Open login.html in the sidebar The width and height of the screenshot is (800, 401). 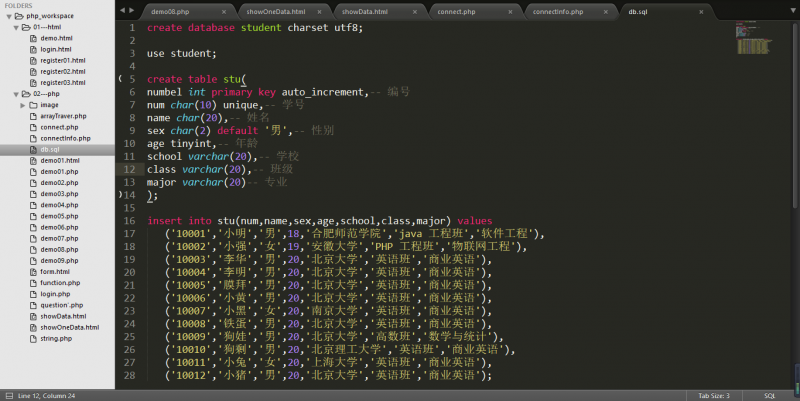tap(55, 49)
